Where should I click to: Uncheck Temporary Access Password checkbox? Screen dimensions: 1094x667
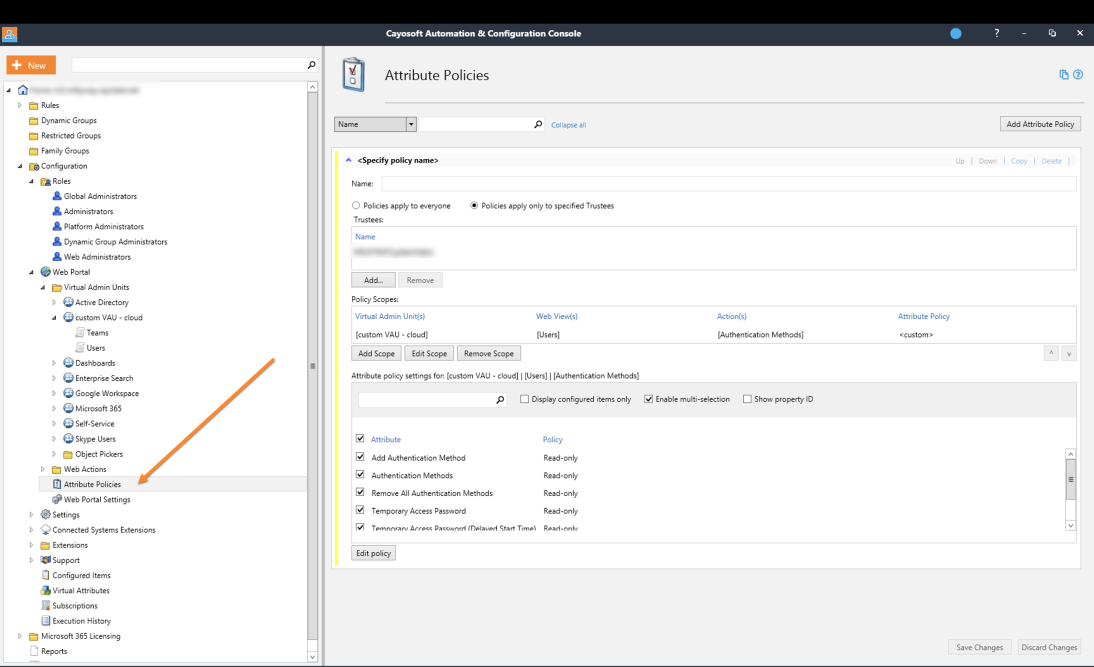coord(360,510)
